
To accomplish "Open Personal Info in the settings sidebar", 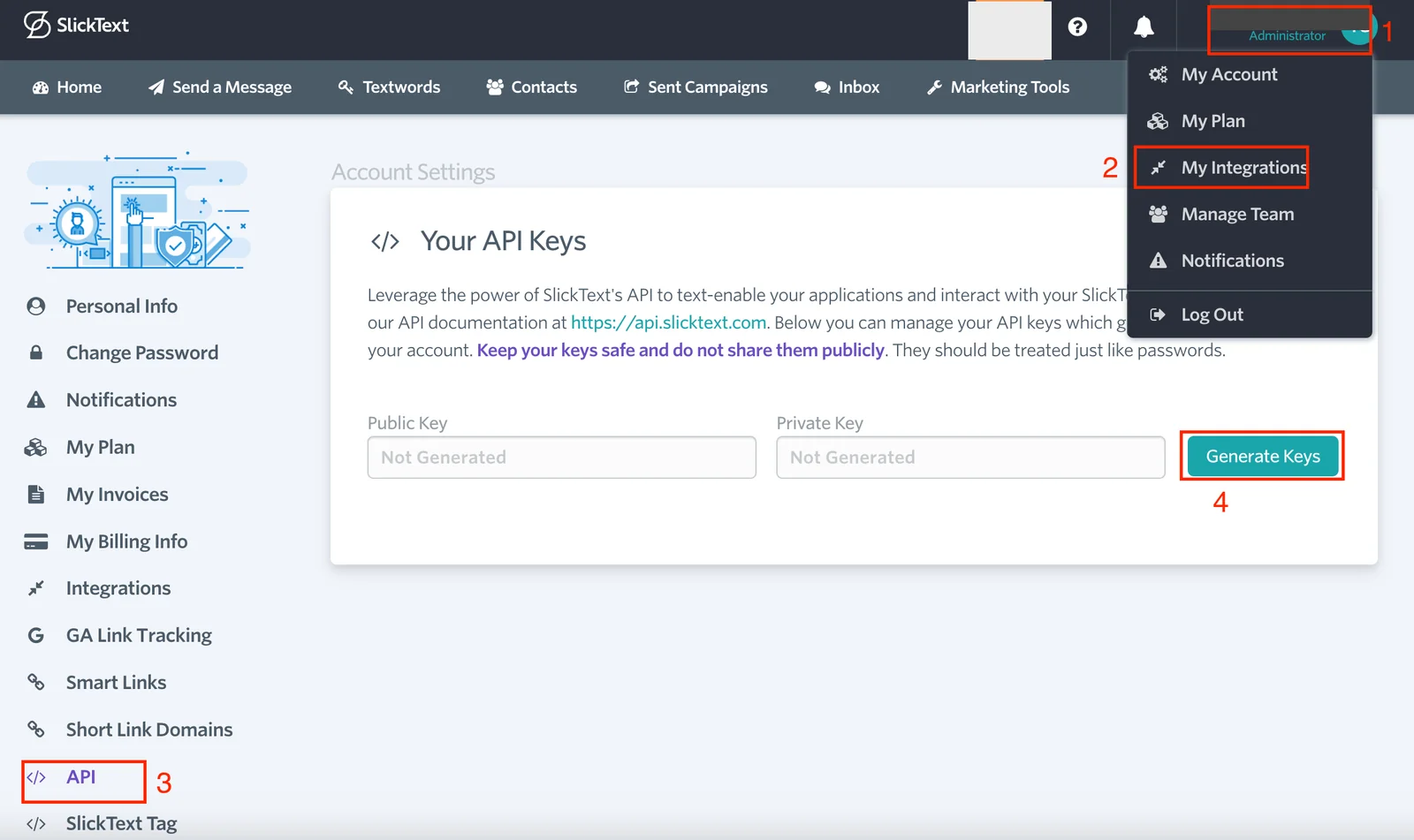I will [x=122, y=306].
